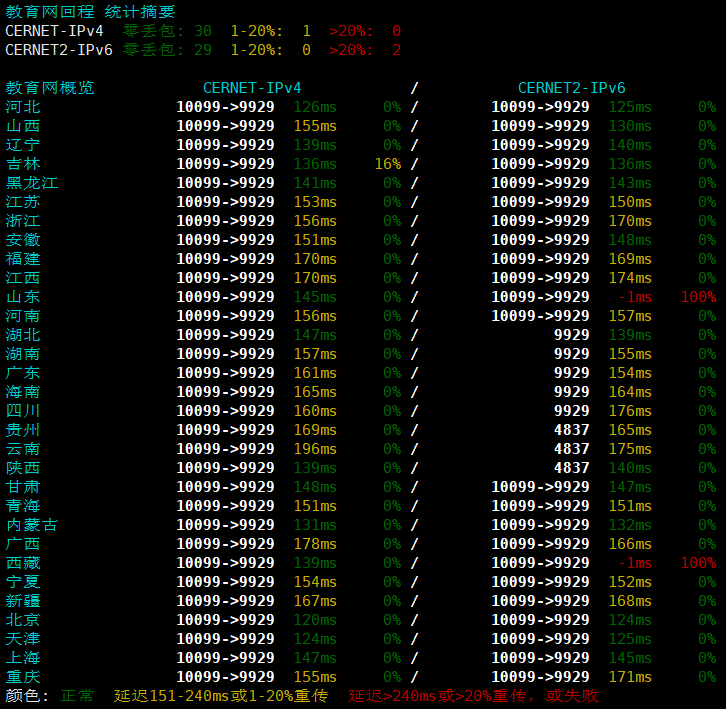Click the -1ms latency in 山东 row
Viewport: 726px width, 709px height.
click(635, 297)
